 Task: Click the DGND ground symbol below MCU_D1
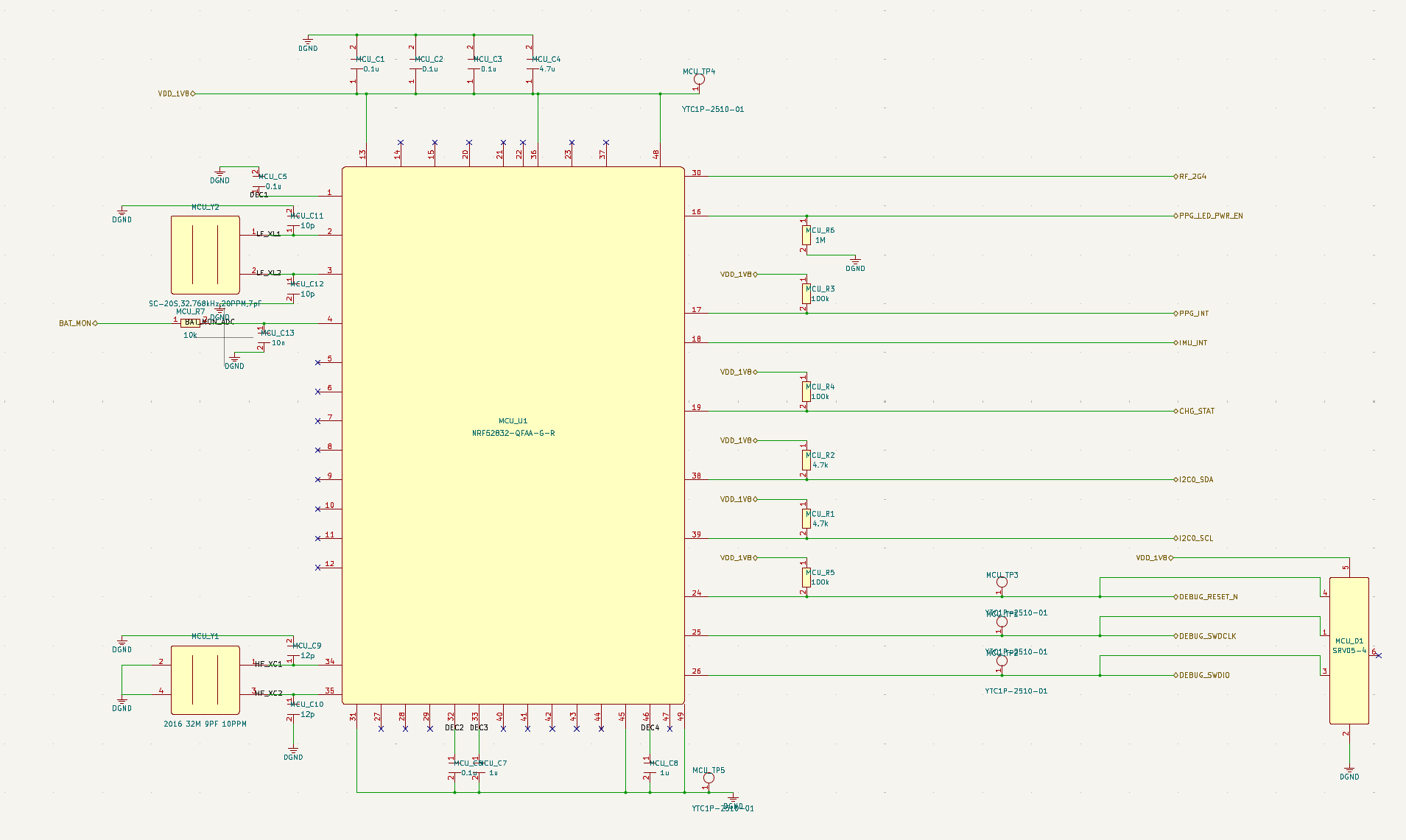pyautogui.click(x=1349, y=773)
